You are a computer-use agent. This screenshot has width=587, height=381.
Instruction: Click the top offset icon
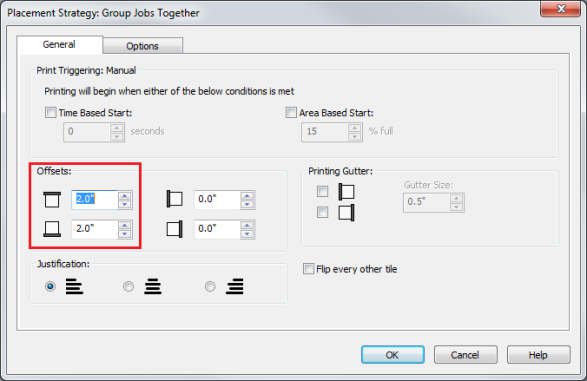pos(52,199)
